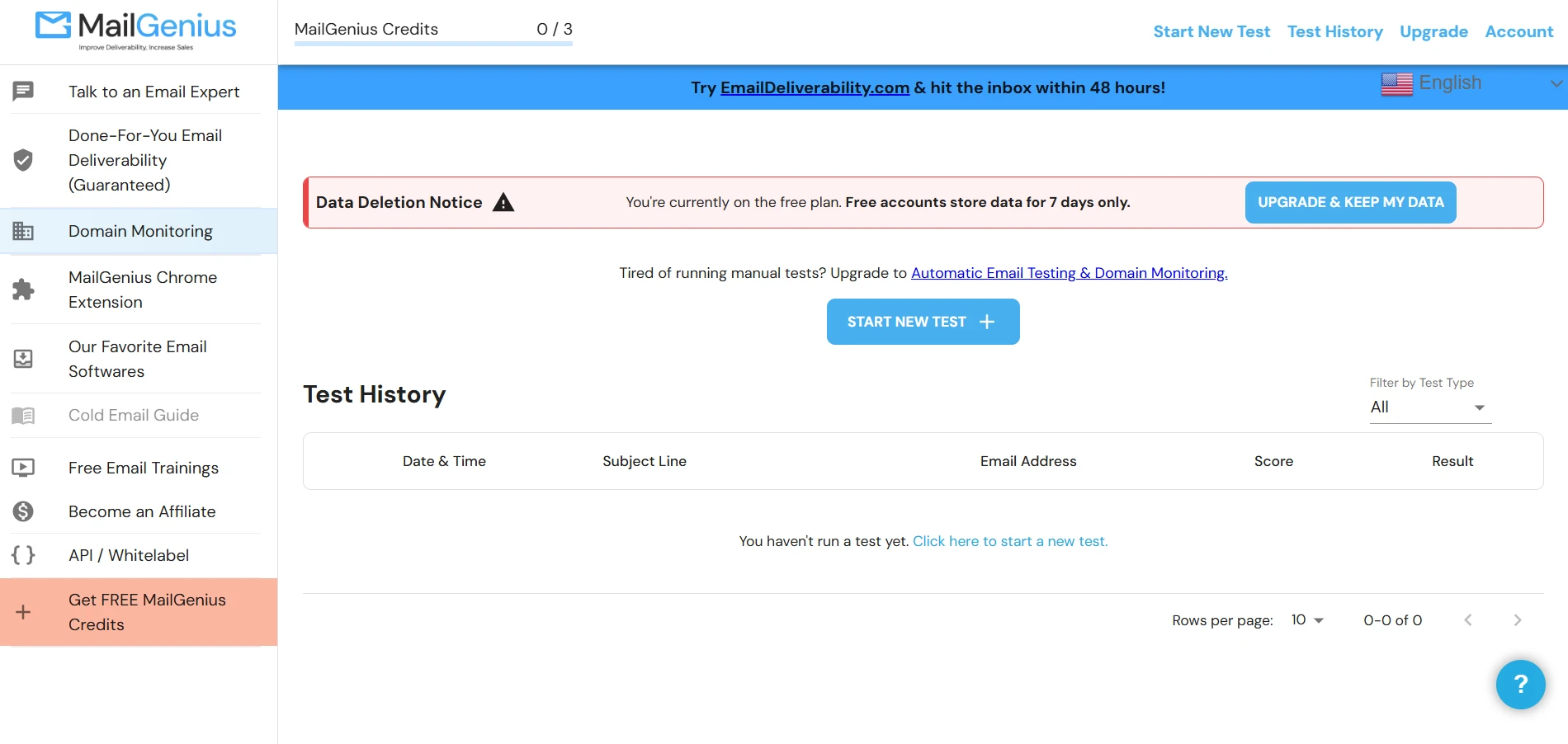Click the US flag language icon
1568x744 pixels.
[1396, 84]
